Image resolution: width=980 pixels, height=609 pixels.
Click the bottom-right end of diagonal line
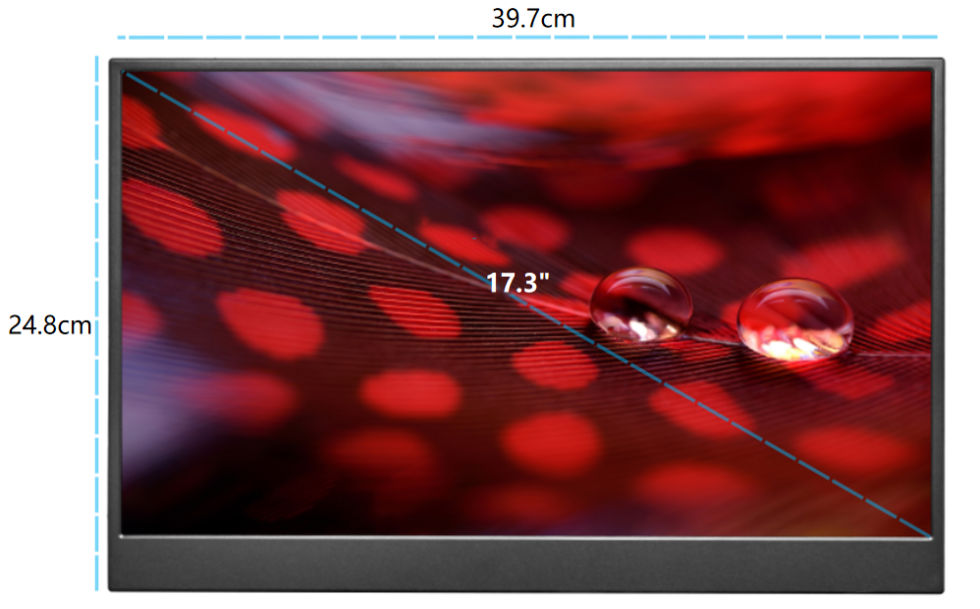pyautogui.click(x=927, y=533)
